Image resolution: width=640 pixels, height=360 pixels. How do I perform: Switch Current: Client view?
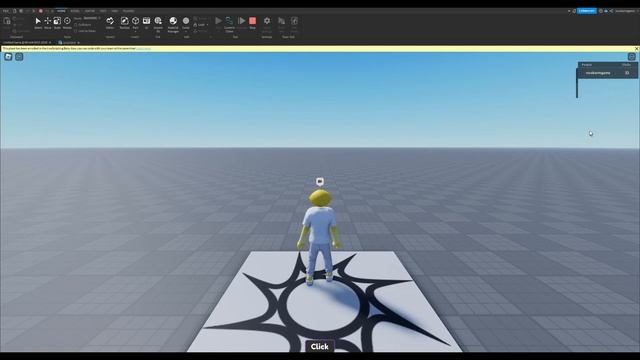click(x=229, y=24)
